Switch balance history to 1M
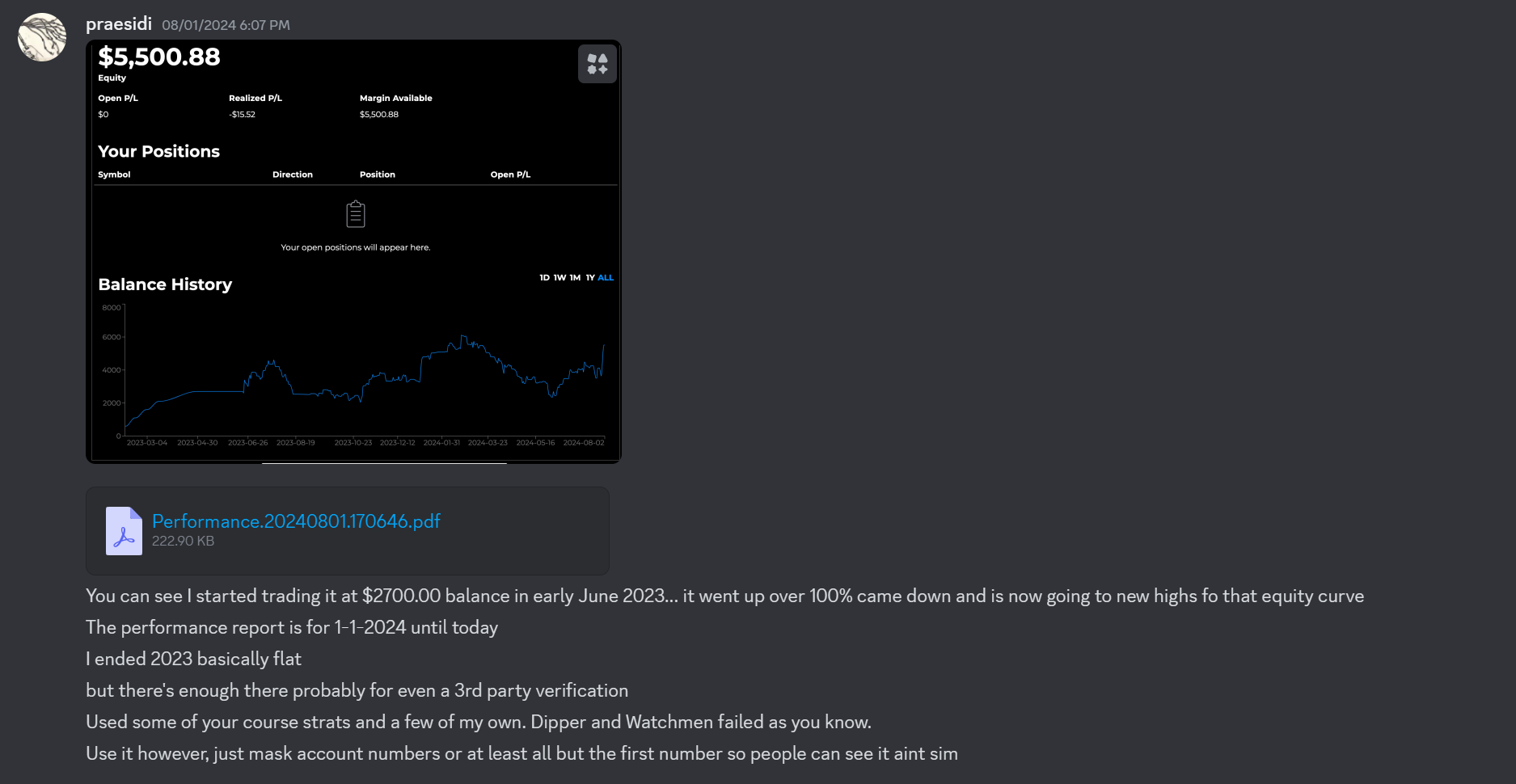 click(575, 277)
